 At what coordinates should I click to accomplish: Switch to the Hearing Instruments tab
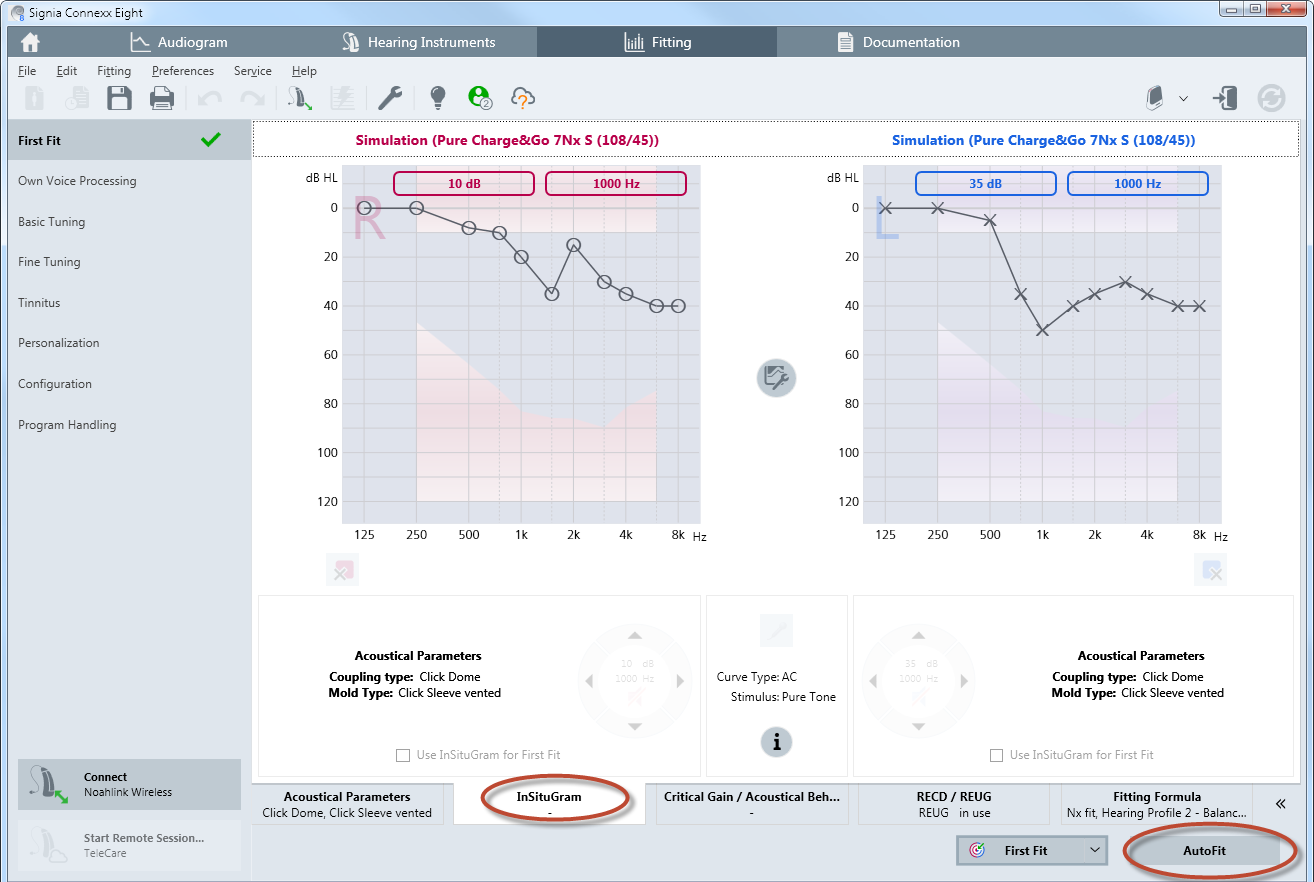(417, 42)
